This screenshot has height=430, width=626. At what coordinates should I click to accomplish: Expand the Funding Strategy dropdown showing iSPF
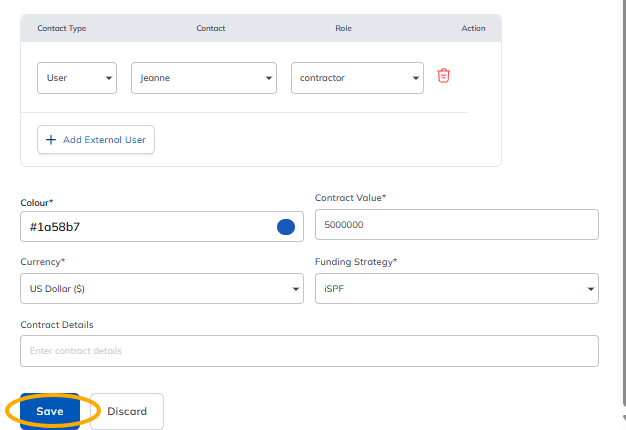coord(456,288)
